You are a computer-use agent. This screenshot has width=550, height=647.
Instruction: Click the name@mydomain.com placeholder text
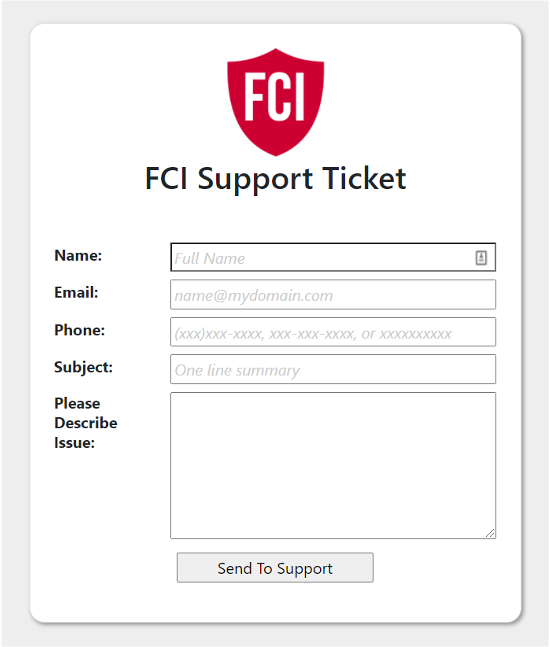[x=253, y=296]
